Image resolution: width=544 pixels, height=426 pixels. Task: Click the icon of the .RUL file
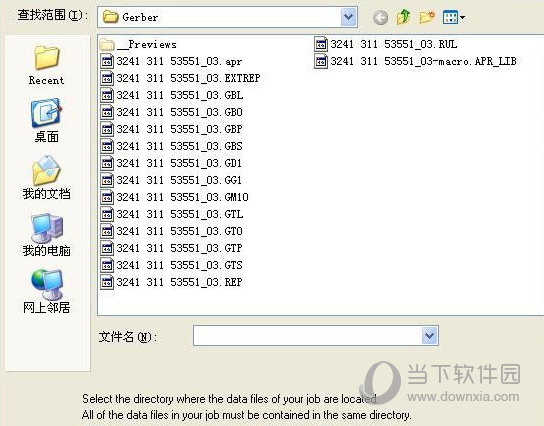(x=321, y=44)
